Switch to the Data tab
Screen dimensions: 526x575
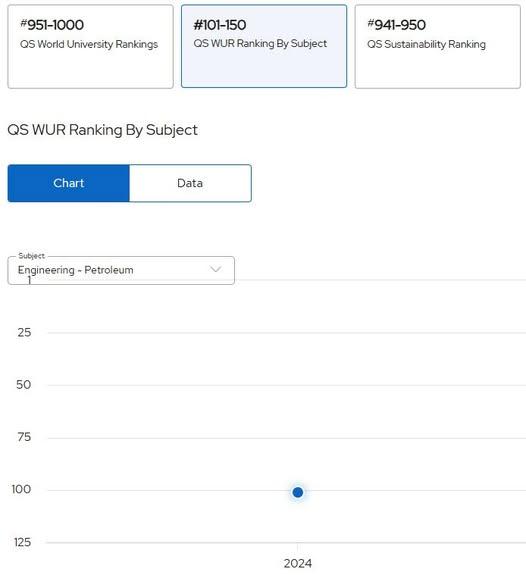click(190, 183)
